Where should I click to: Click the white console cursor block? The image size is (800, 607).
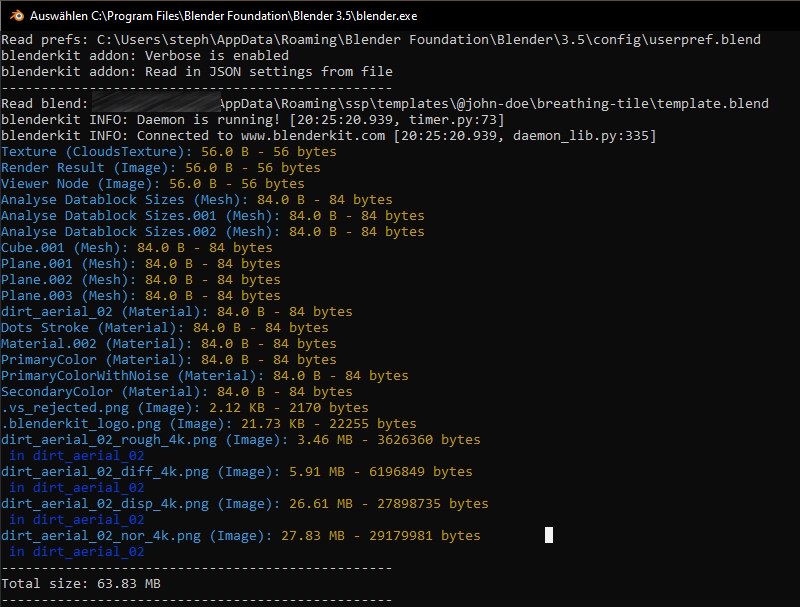pos(549,535)
